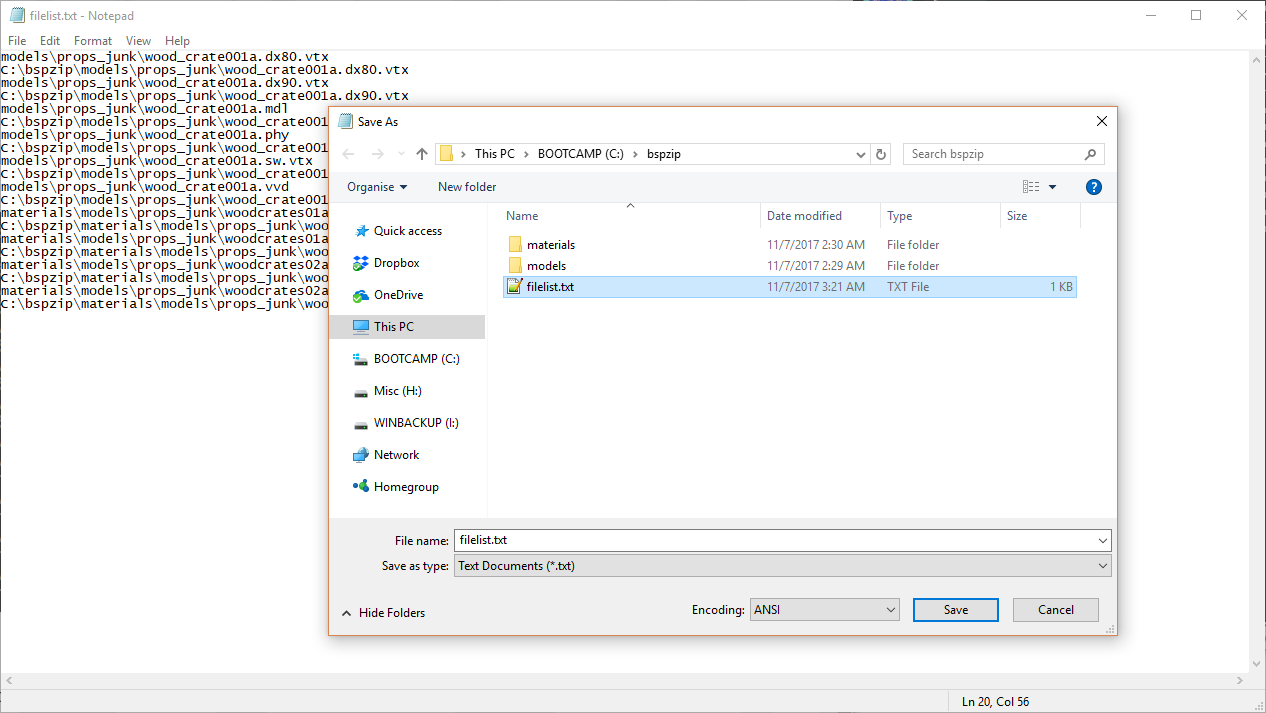Open Encoding ANSI dropdown

coord(825,609)
